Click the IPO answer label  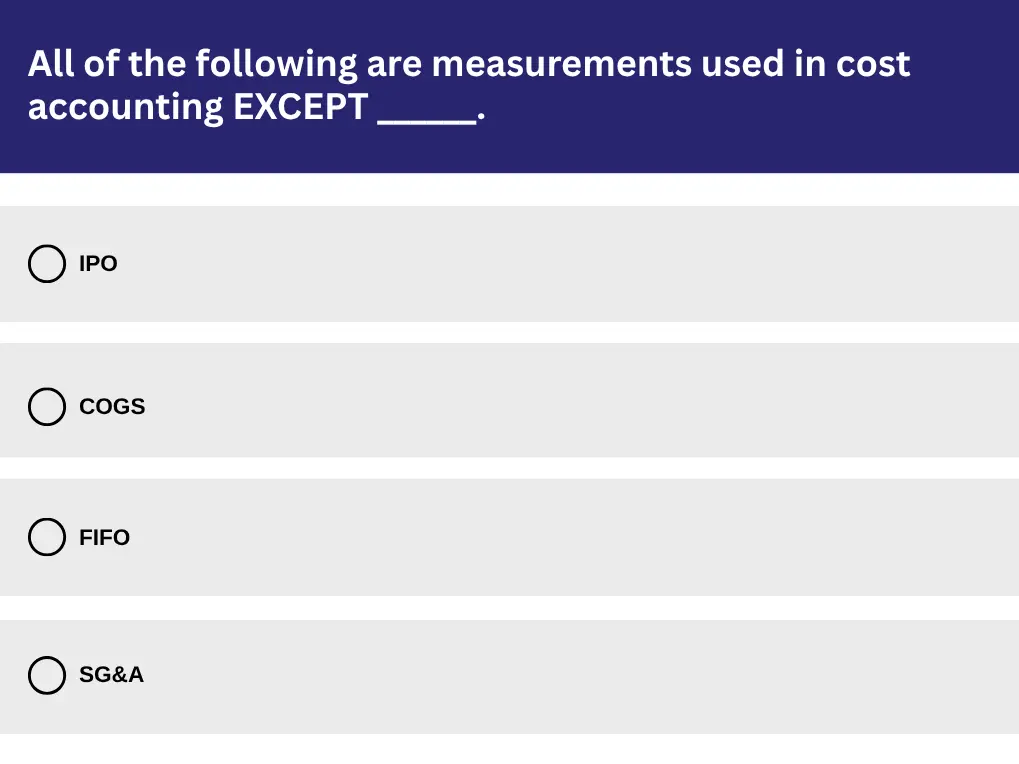[97, 263]
